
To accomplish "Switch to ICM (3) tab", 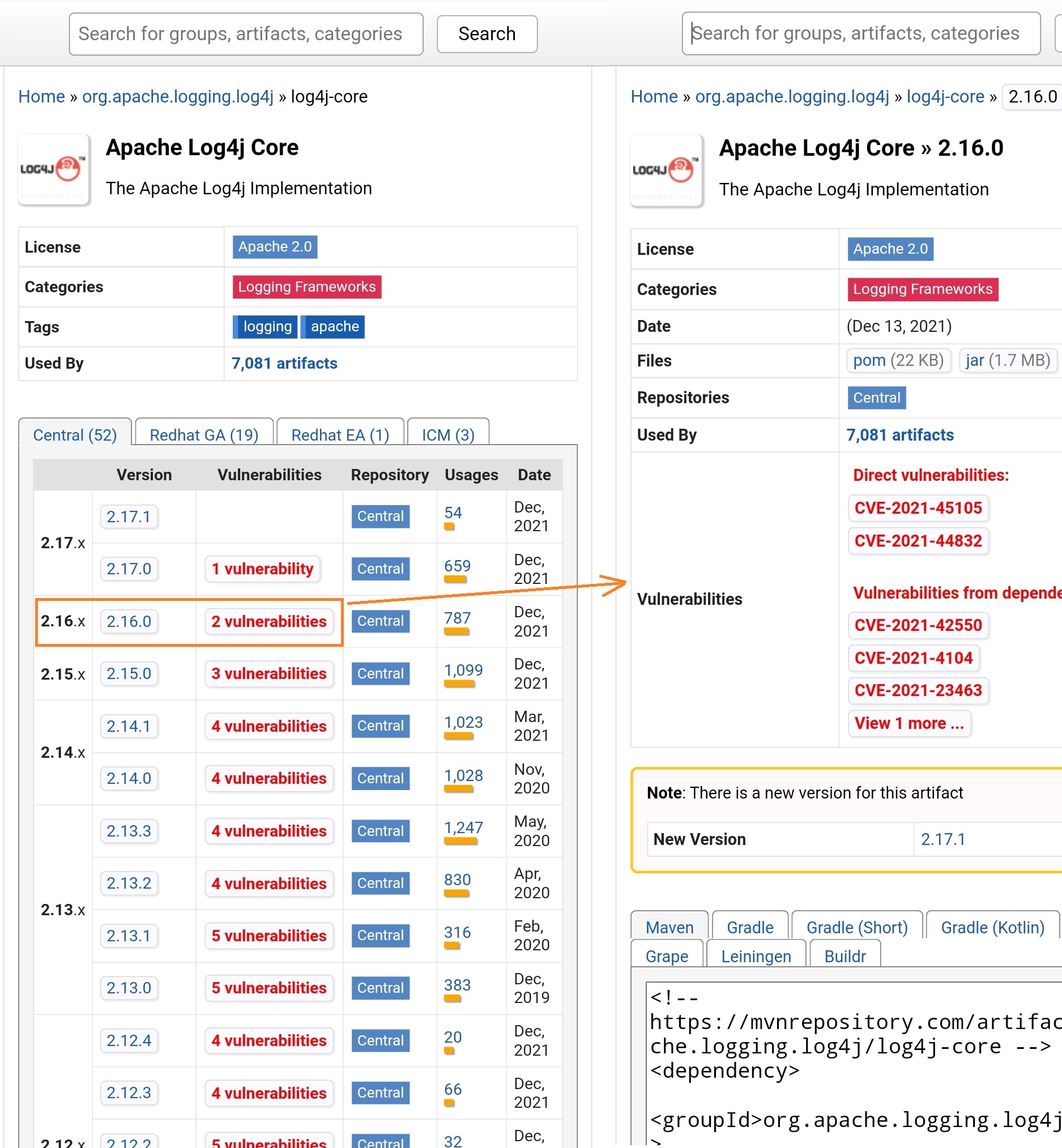I will [x=447, y=435].
